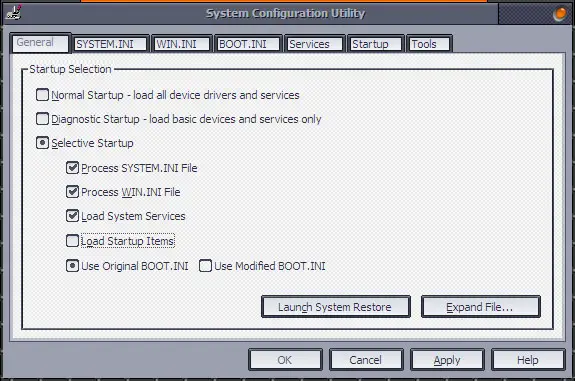Viewport: 575px width, 381px height.
Task: Click the orange orb in title bar
Action: (559, 14)
